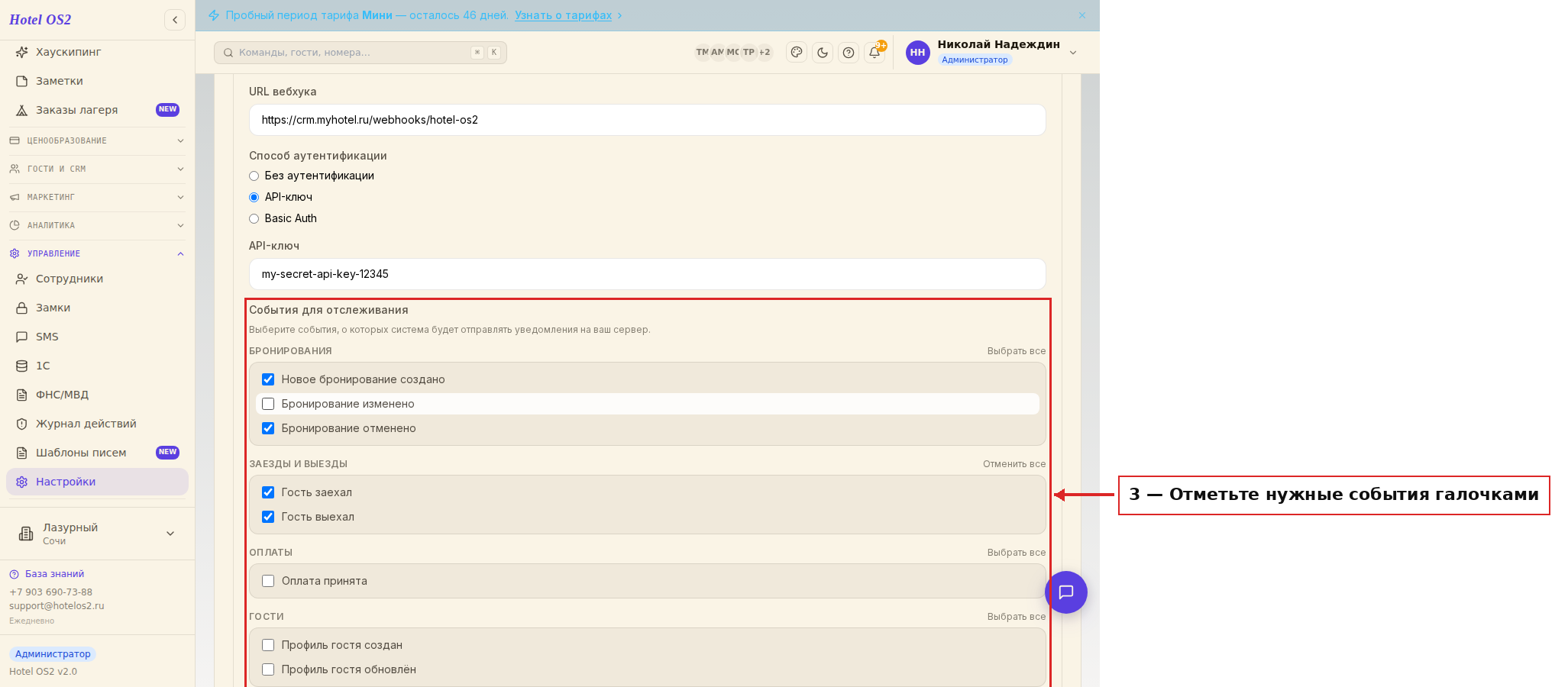Check the Бронирование изменено checkbox

[x=268, y=404]
